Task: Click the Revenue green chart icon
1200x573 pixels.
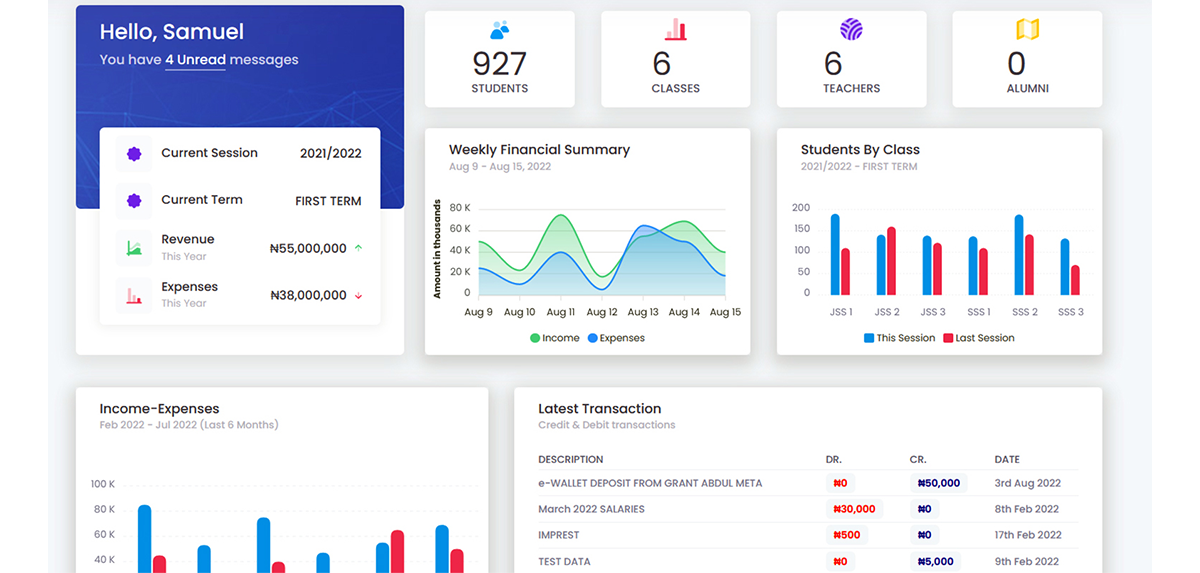Action: click(x=134, y=248)
